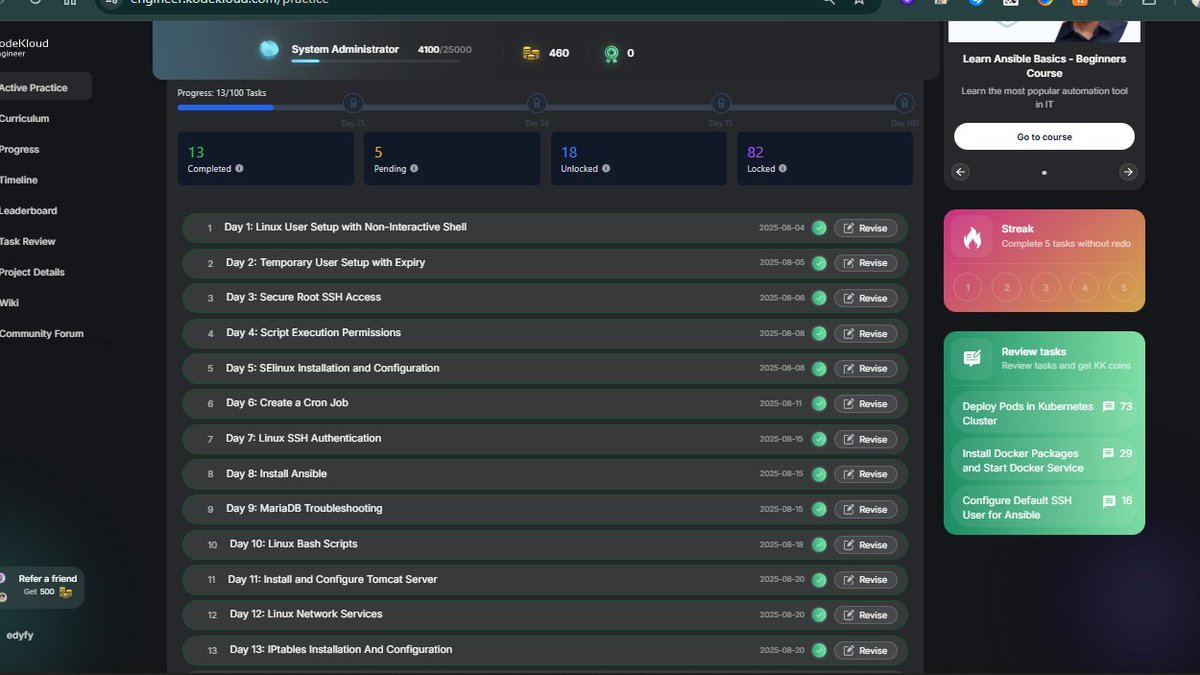Open Leaderboard in the sidebar
Screen dimensions: 1200x675
click(29, 211)
